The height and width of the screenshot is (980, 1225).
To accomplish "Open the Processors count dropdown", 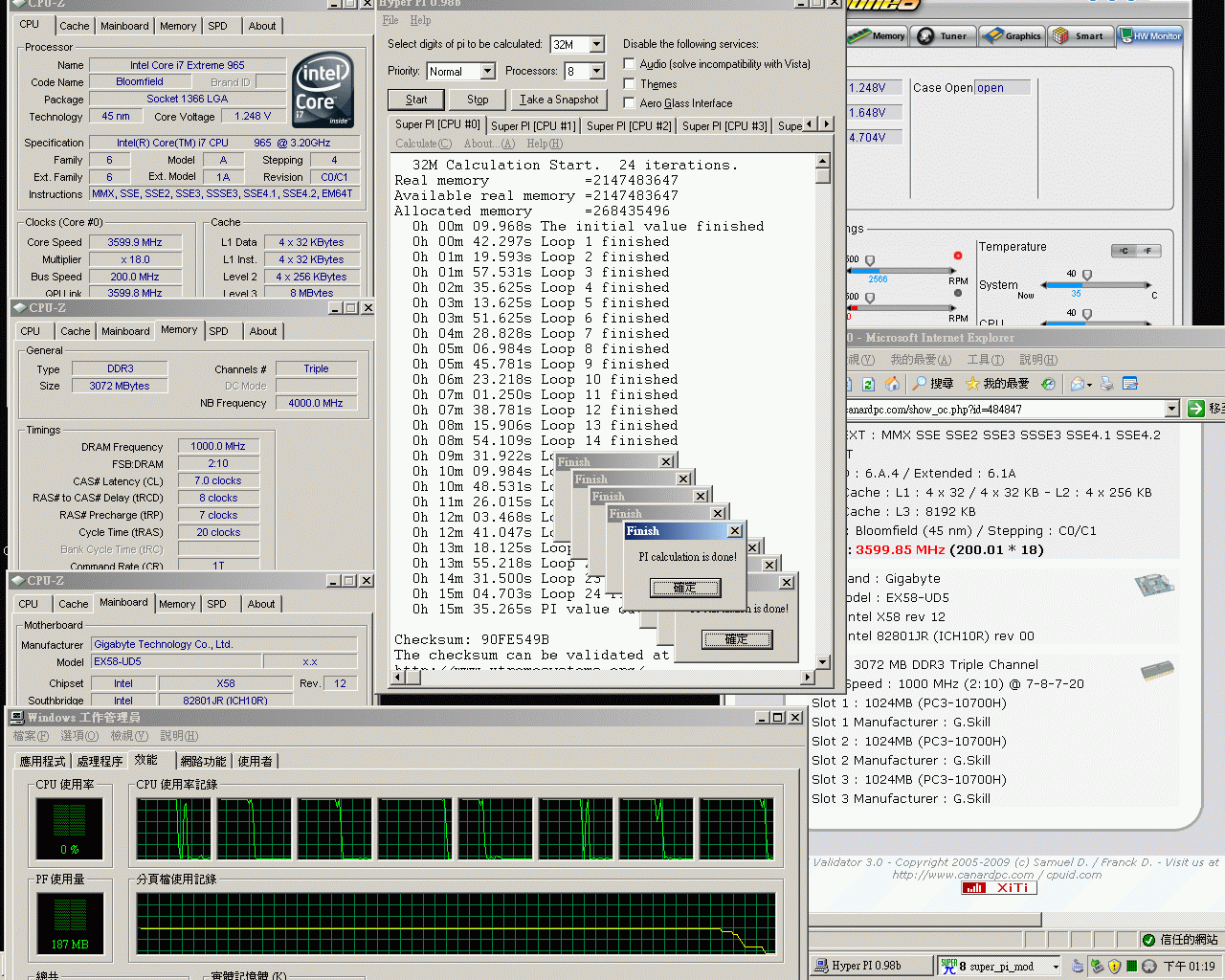I will (x=597, y=71).
